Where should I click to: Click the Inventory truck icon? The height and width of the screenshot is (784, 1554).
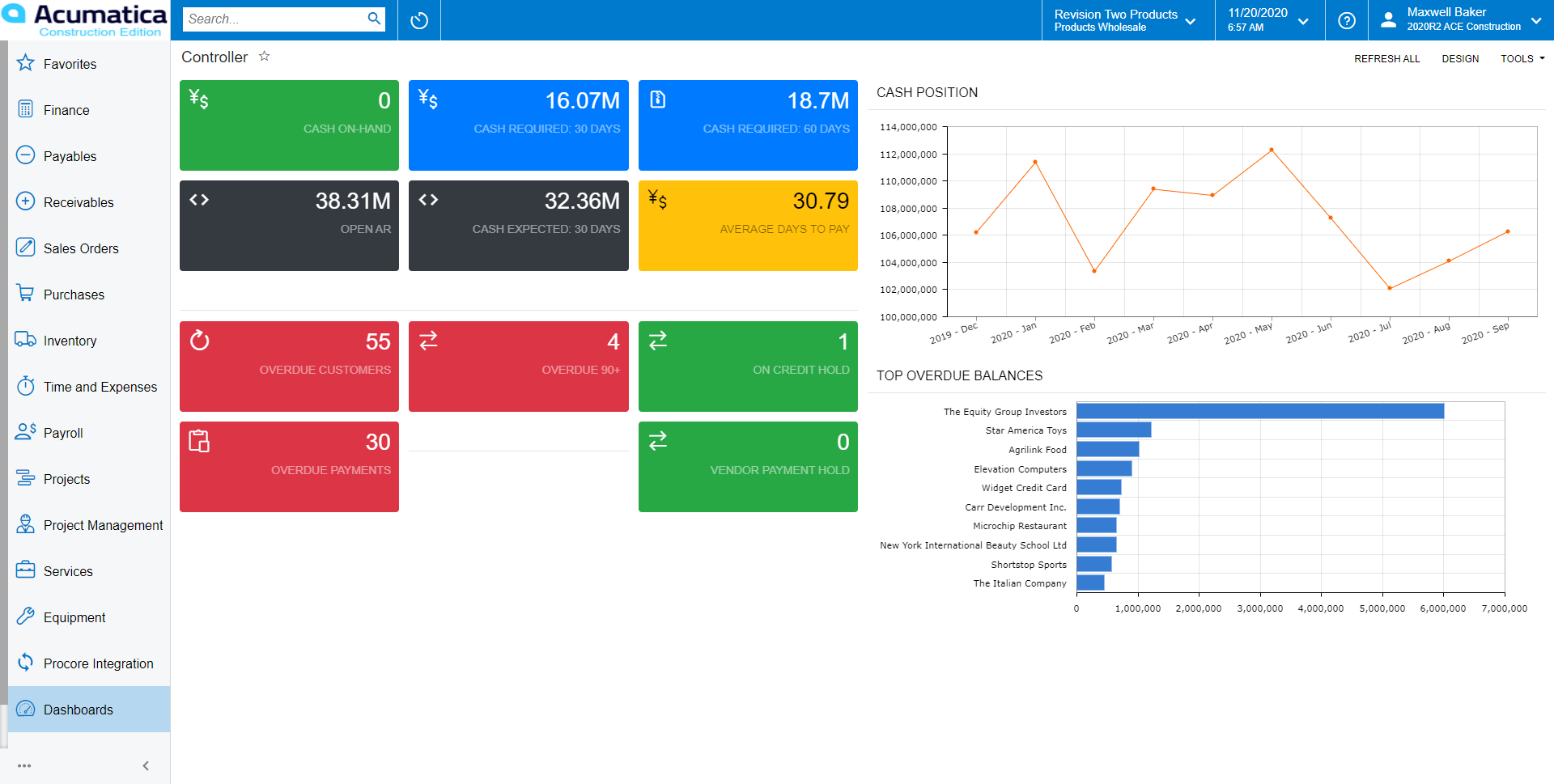point(26,340)
